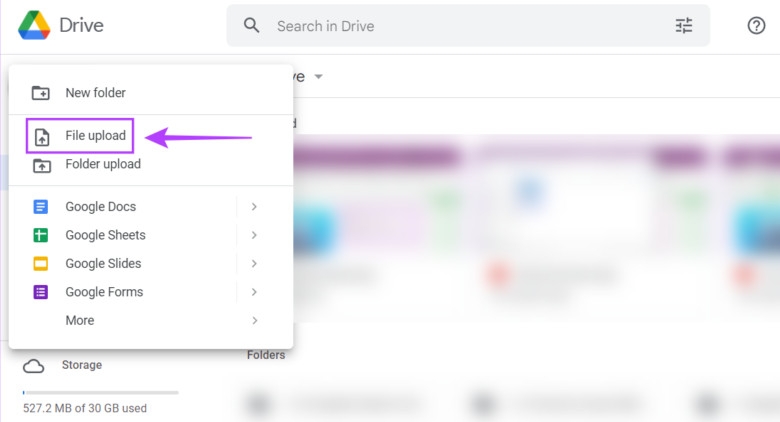Viewport: 780px width, 422px height.
Task: Open the Help question mark icon
Action: coord(756,25)
